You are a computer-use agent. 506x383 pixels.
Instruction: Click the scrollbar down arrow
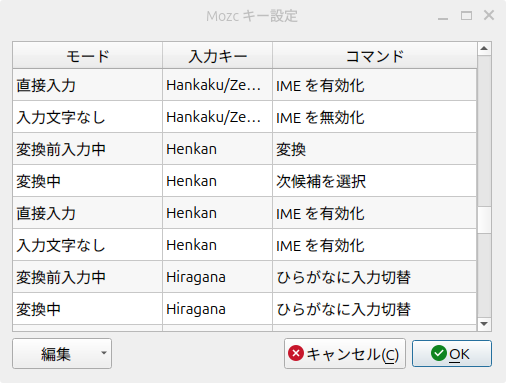(484, 324)
